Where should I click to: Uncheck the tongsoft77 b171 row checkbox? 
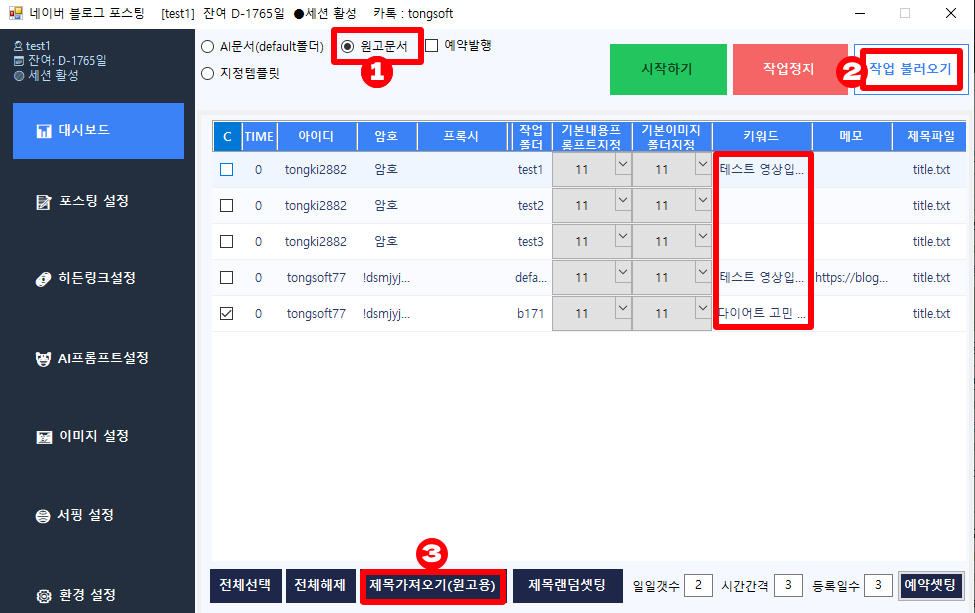pyautogui.click(x=226, y=314)
